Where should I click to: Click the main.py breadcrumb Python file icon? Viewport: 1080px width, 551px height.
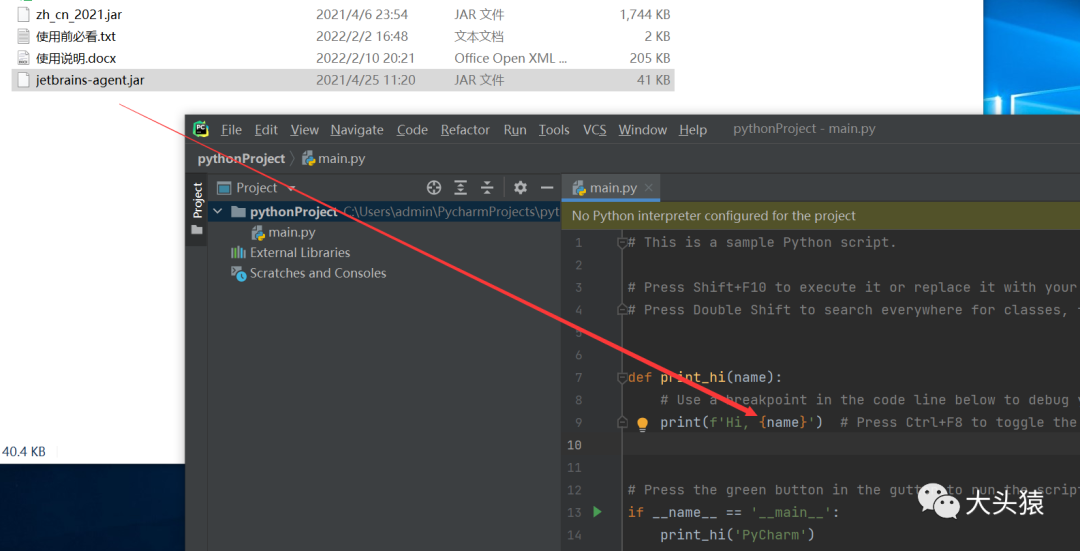click(309, 158)
